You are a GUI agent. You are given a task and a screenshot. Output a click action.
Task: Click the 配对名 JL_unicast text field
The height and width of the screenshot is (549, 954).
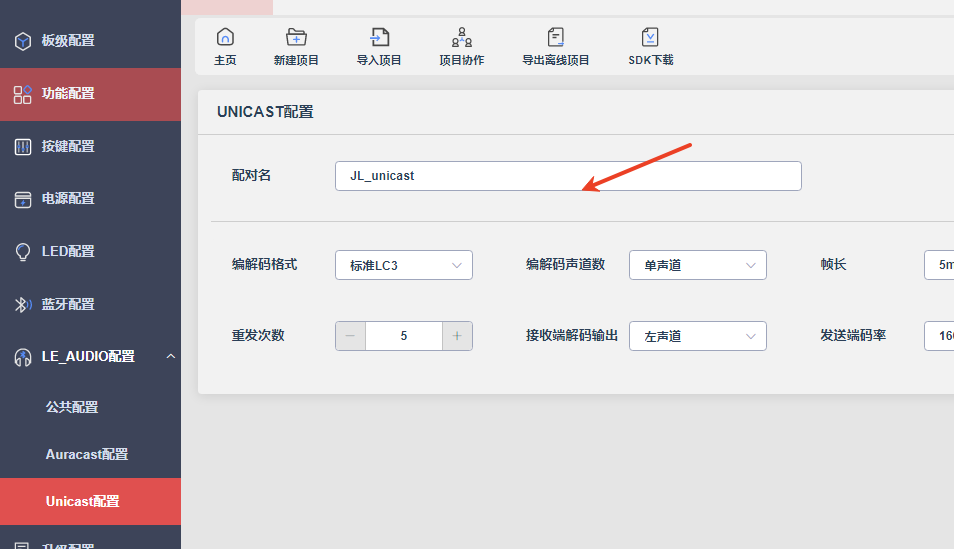[568, 176]
